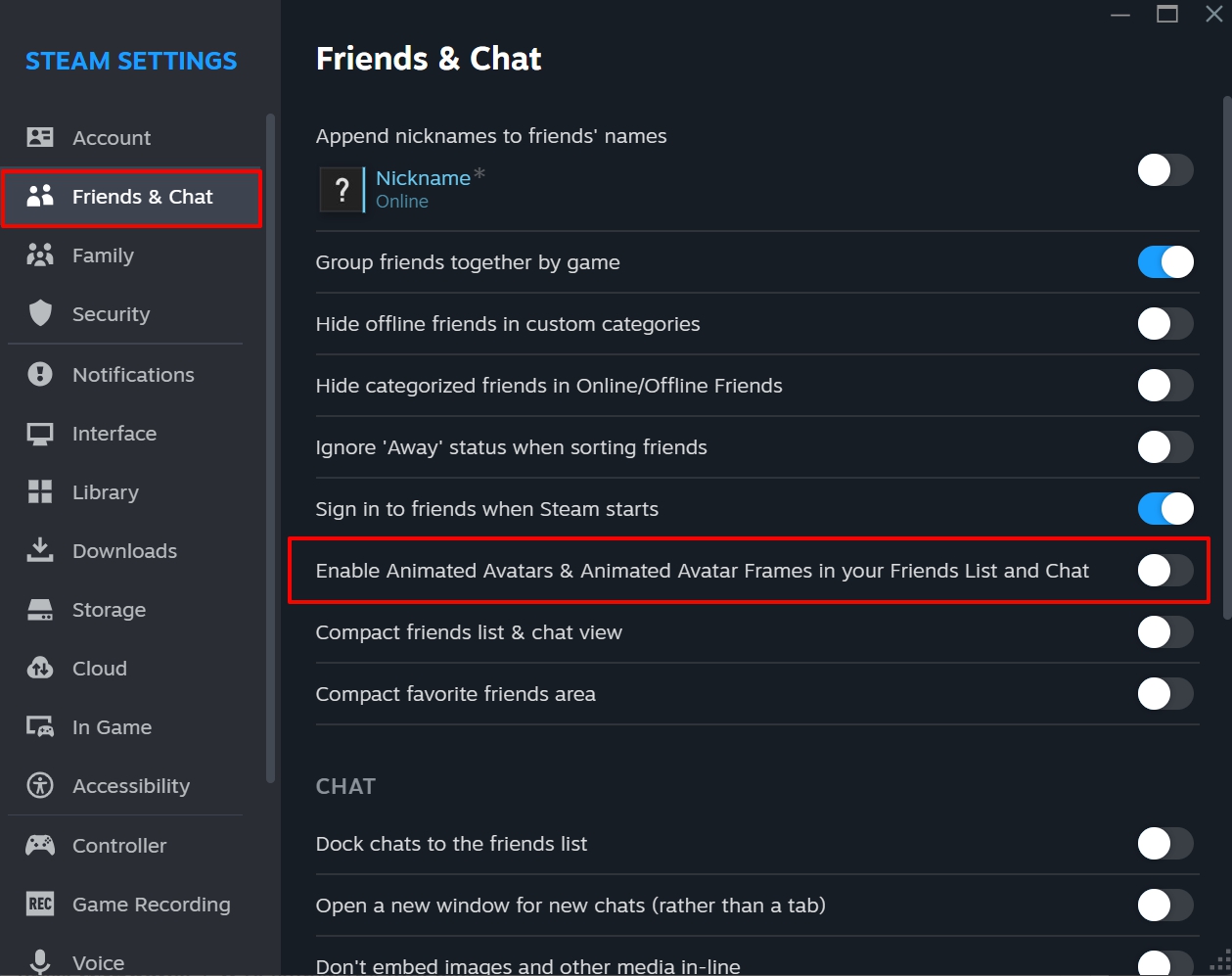Click the question mark avatar placeholder
The height and width of the screenshot is (976, 1232).
(x=341, y=189)
